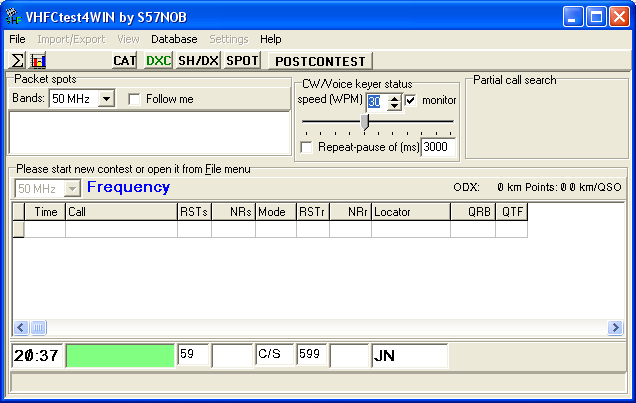Click the horizontal scrollbar left arrow
This screenshot has height=403, width=636.
pyautogui.click(x=21, y=327)
